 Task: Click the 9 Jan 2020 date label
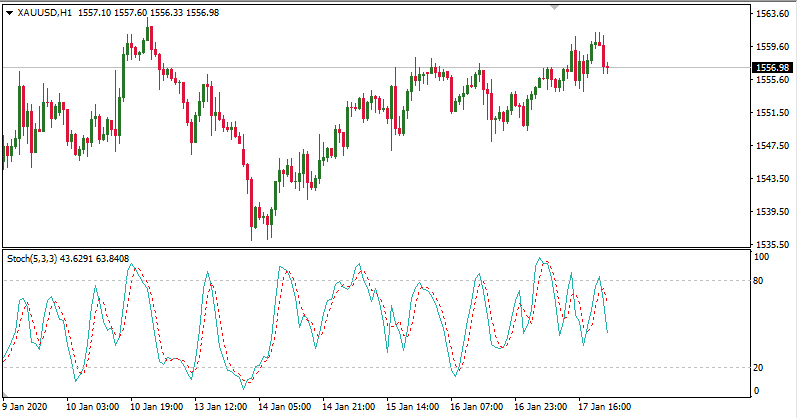[24, 407]
